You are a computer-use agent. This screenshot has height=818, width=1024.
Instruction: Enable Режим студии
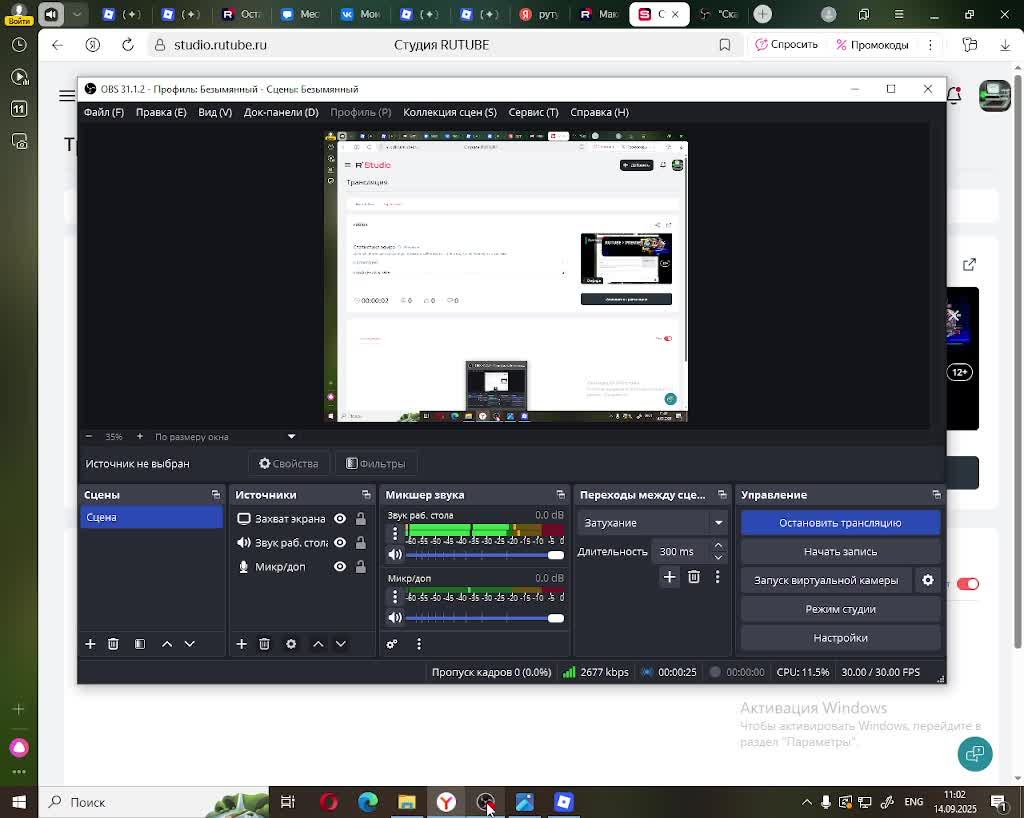pos(840,609)
